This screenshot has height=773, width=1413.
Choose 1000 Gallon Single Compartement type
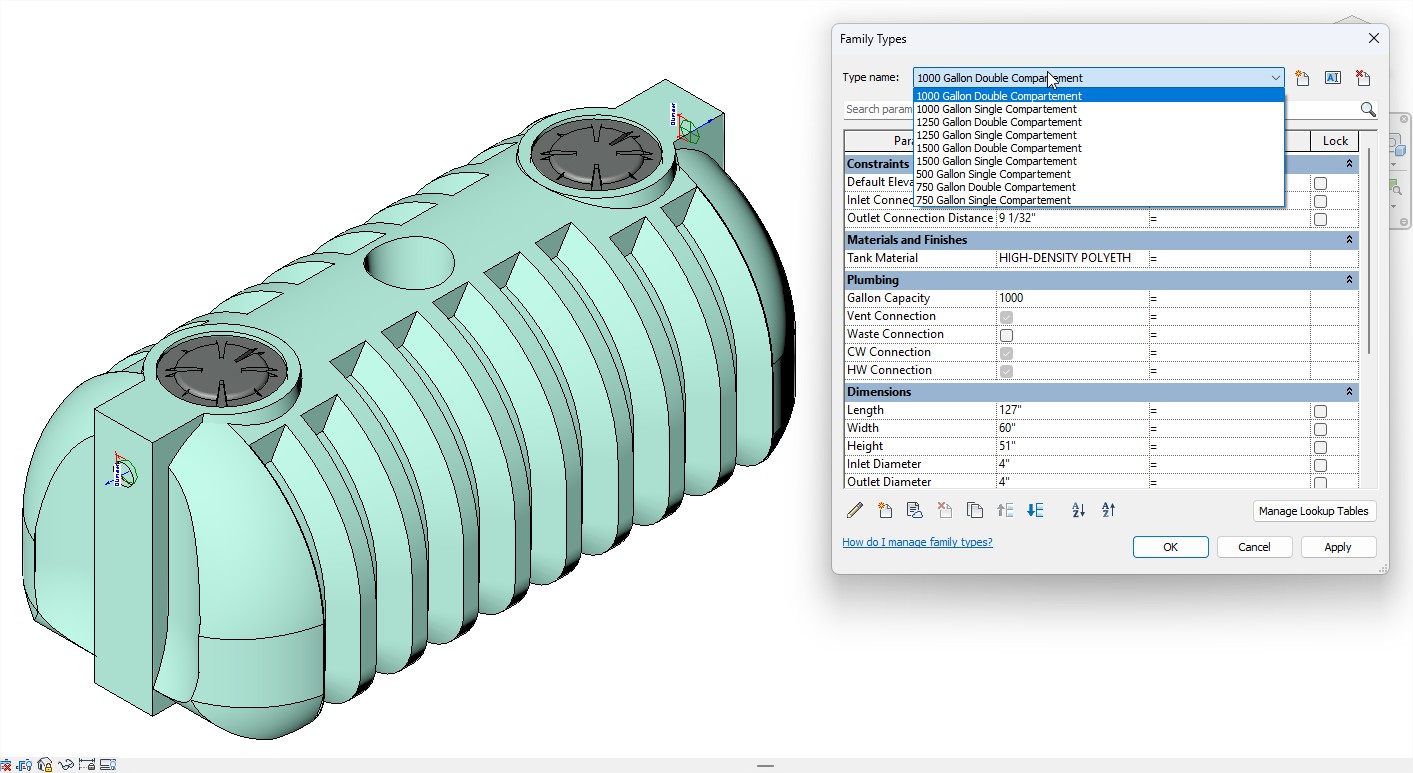[x=1098, y=109]
